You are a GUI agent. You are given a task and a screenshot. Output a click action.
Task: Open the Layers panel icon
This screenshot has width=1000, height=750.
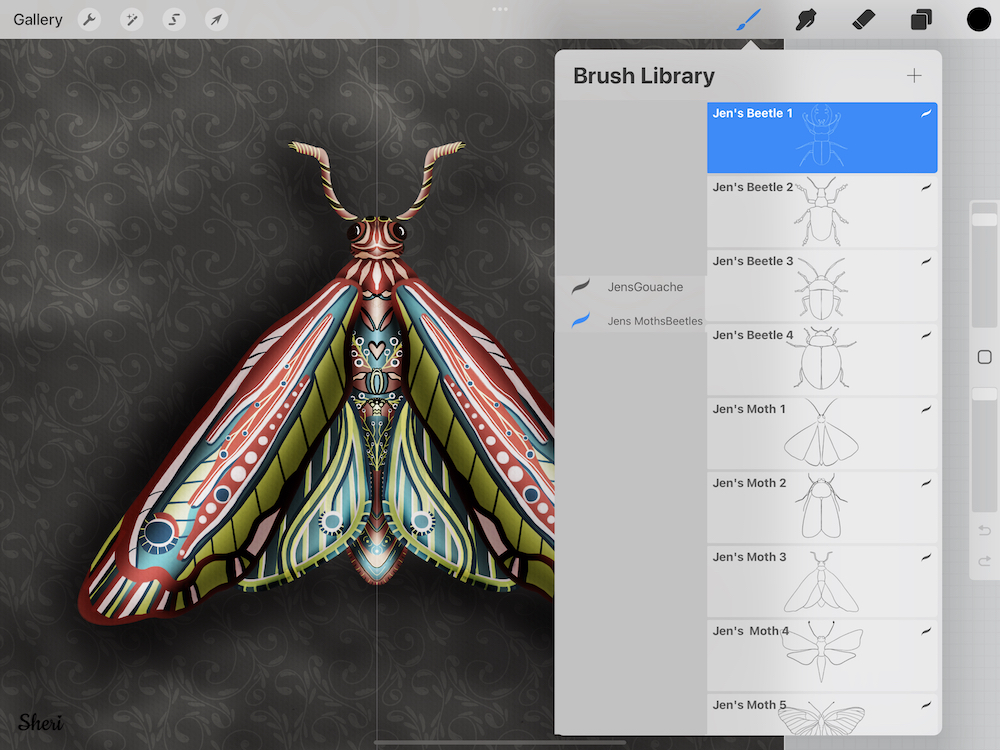point(920,18)
